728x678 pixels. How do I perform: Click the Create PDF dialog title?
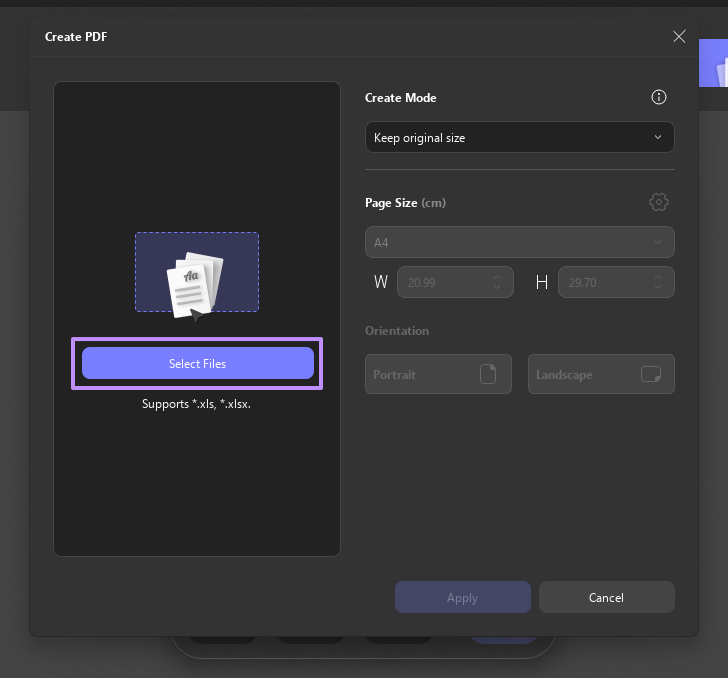coord(76,37)
